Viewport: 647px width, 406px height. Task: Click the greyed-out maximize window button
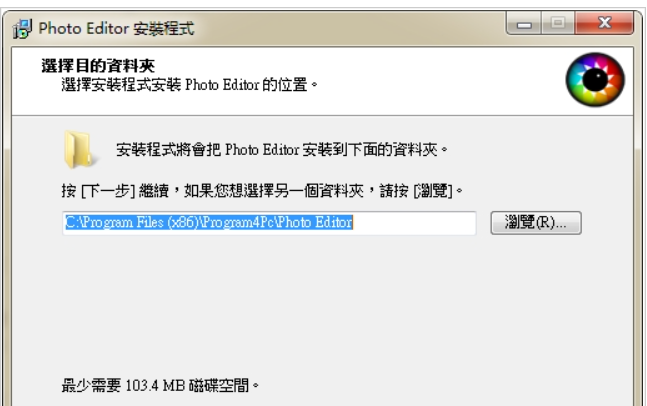558,23
